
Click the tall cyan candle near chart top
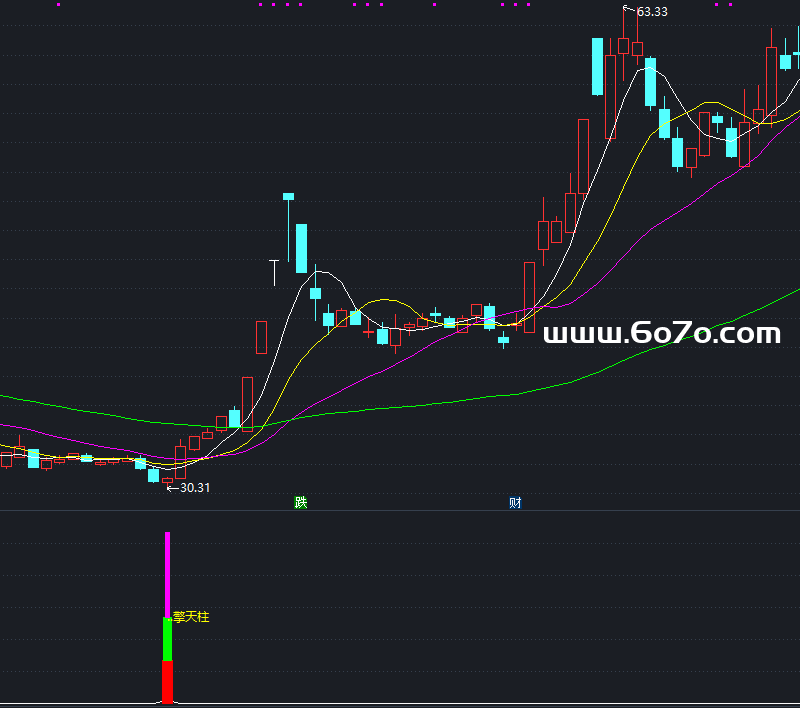pyautogui.click(x=597, y=66)
